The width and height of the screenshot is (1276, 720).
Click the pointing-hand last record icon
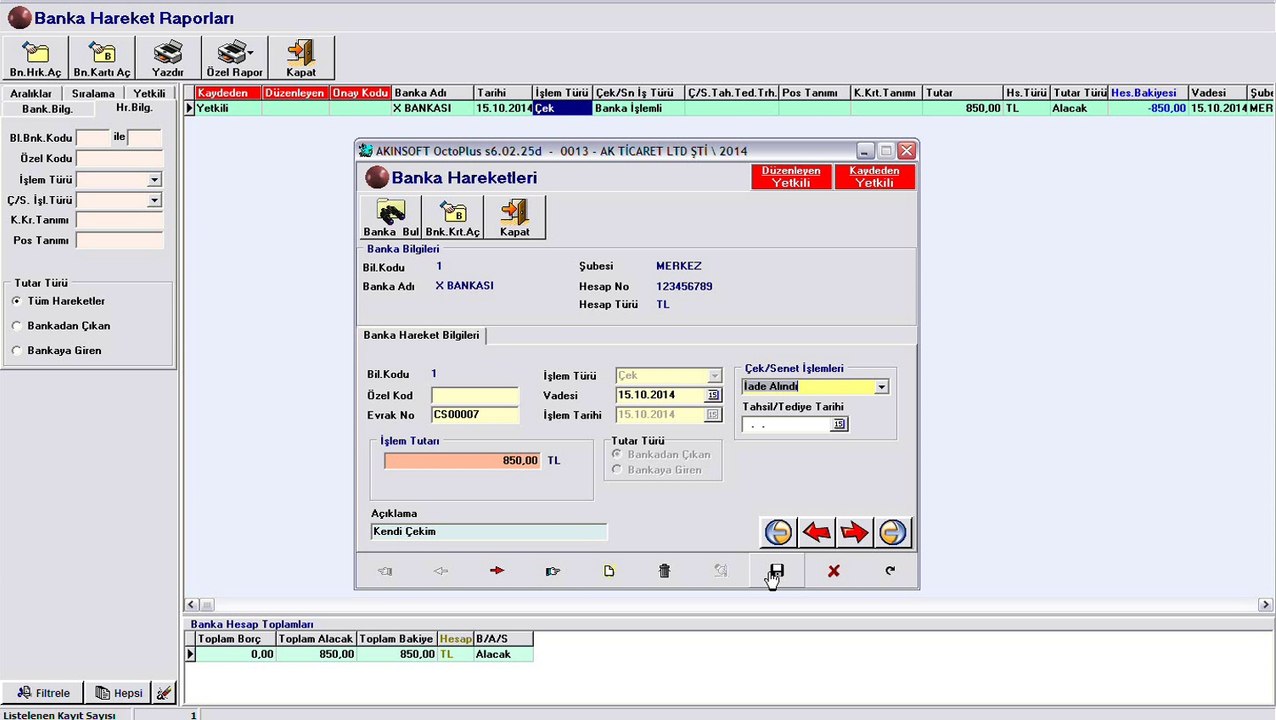pyautogui.click(x=553, y=571)
